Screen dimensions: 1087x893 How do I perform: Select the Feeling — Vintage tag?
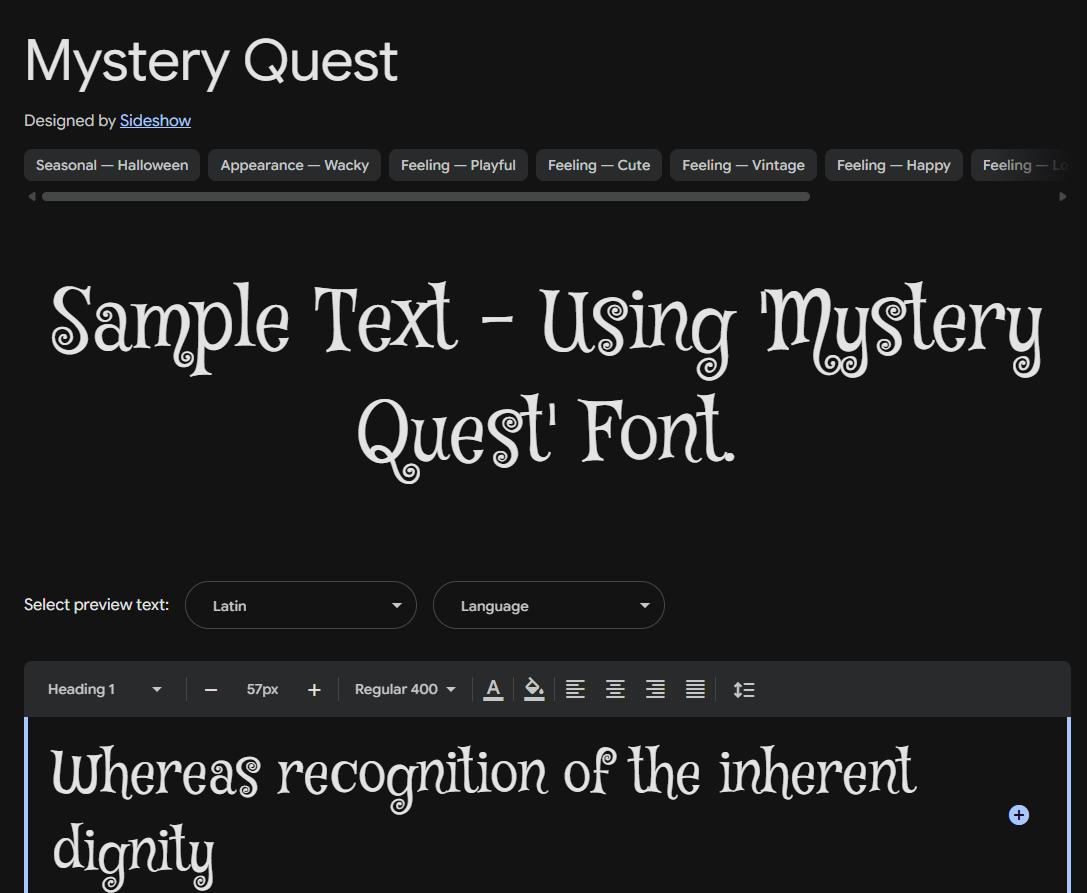tap(743, 165)
